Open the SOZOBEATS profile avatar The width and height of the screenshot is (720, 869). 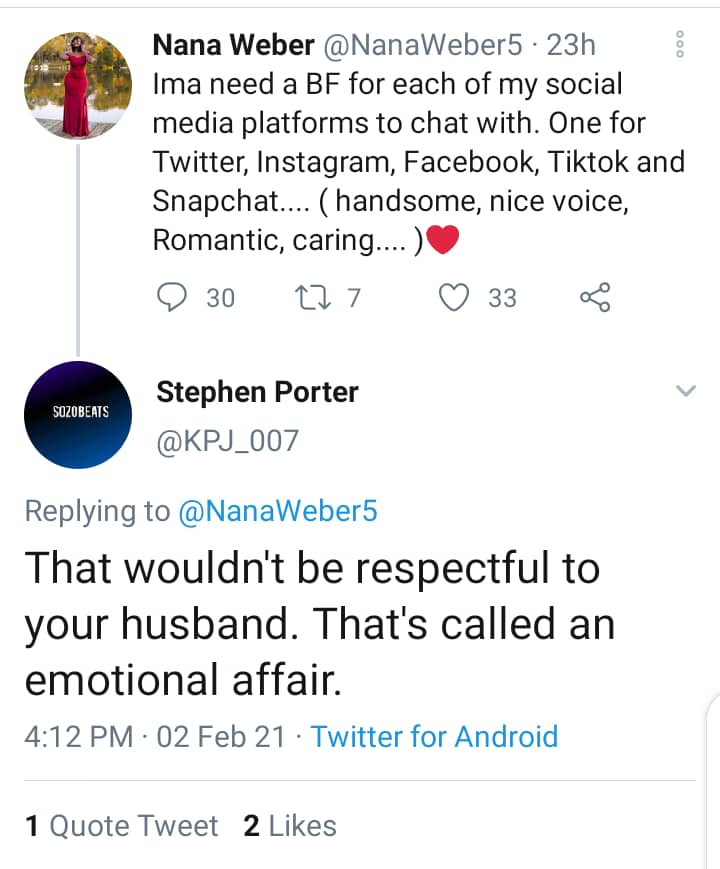point(76,414)
